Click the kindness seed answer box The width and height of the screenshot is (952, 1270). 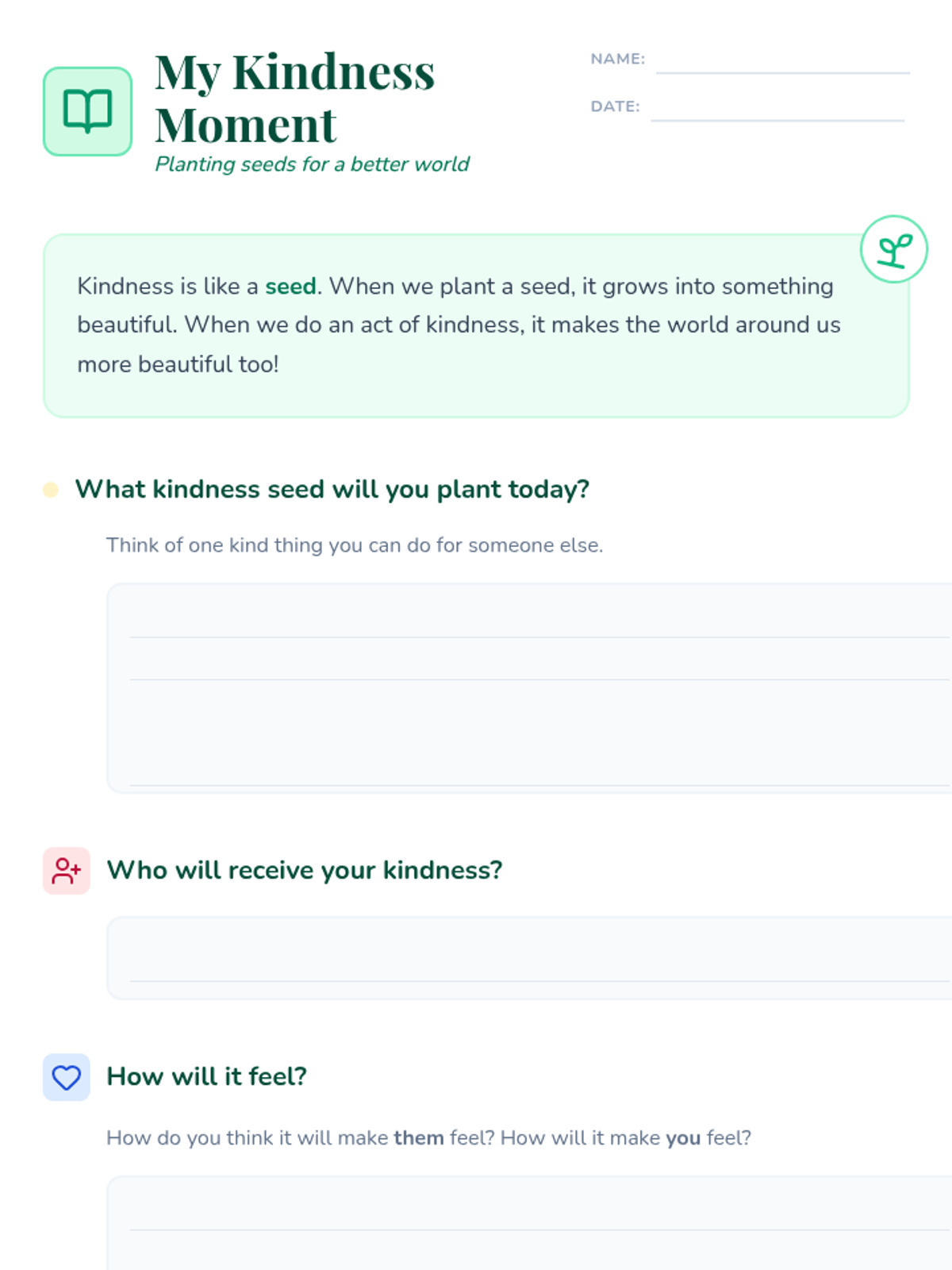(x=528, y=687)
